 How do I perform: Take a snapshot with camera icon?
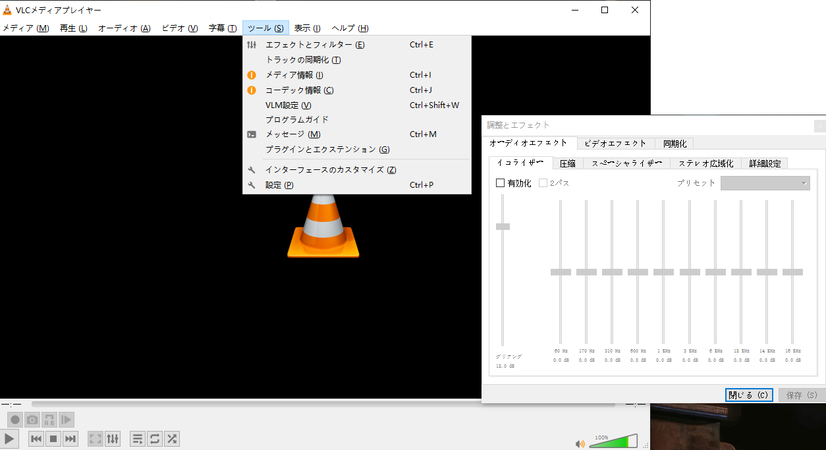pyautogui.click(x=32, y=420)
